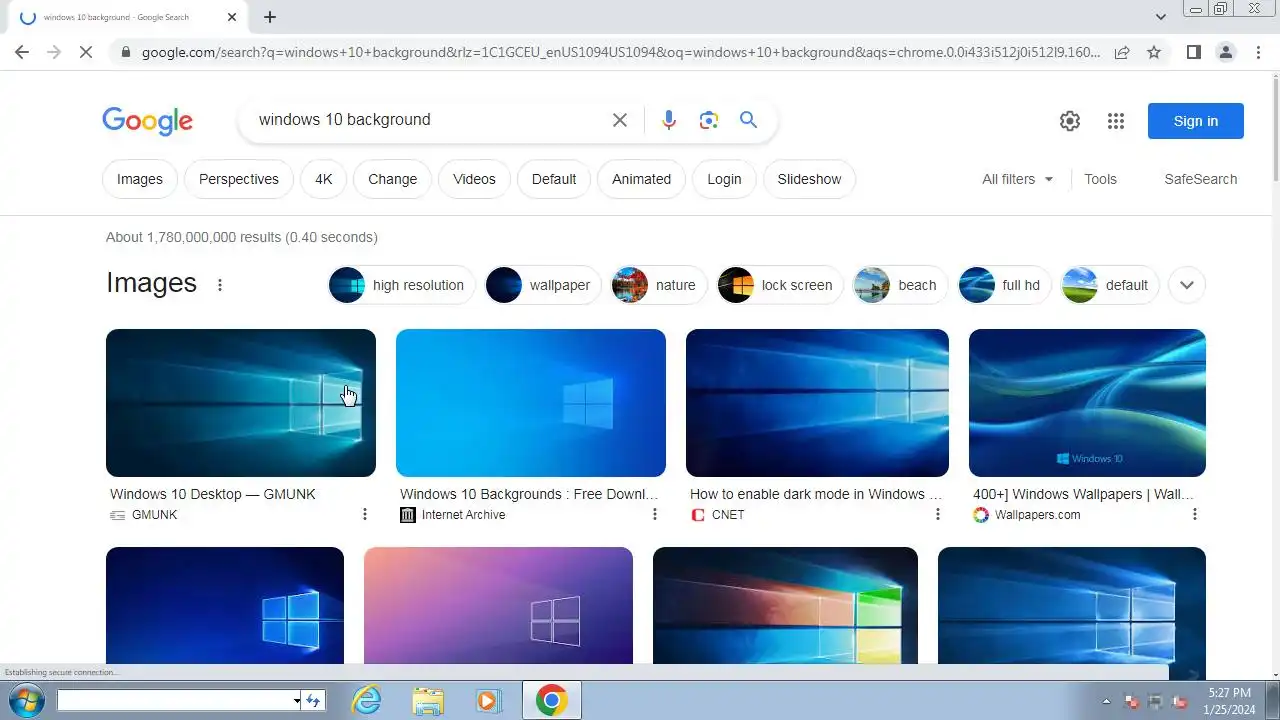The image size is (1280, 720).
Task: Open the Wallpapers.com Windows thumbnail
Action: (x=1087, y=403)
